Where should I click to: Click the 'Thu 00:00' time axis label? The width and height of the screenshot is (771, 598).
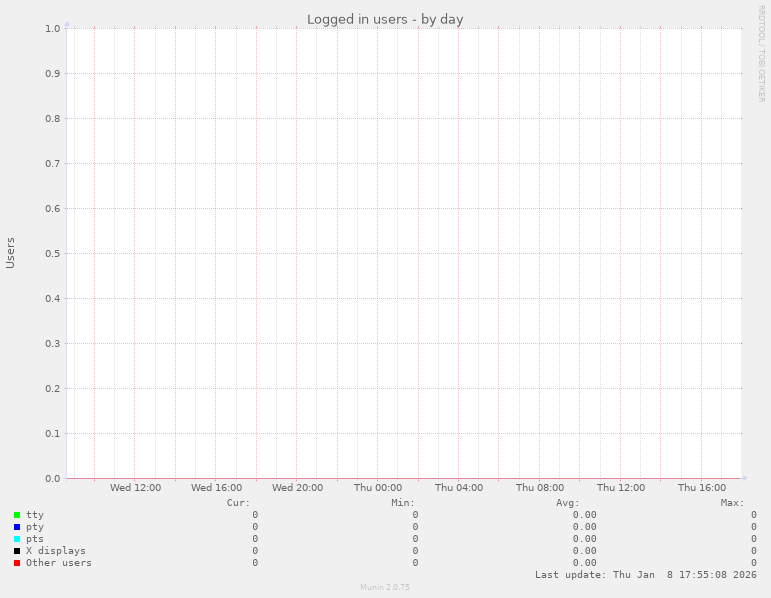coord(378,488)
